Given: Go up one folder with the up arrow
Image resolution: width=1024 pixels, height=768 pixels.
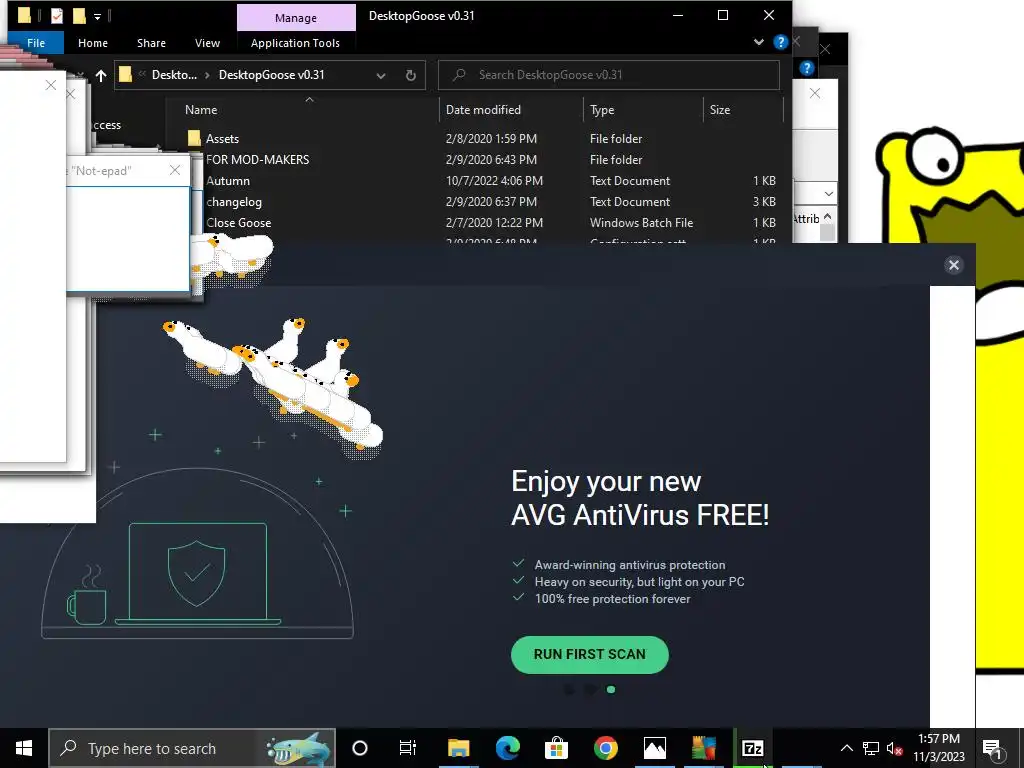Looking at the screenshot, I should 101,75.
